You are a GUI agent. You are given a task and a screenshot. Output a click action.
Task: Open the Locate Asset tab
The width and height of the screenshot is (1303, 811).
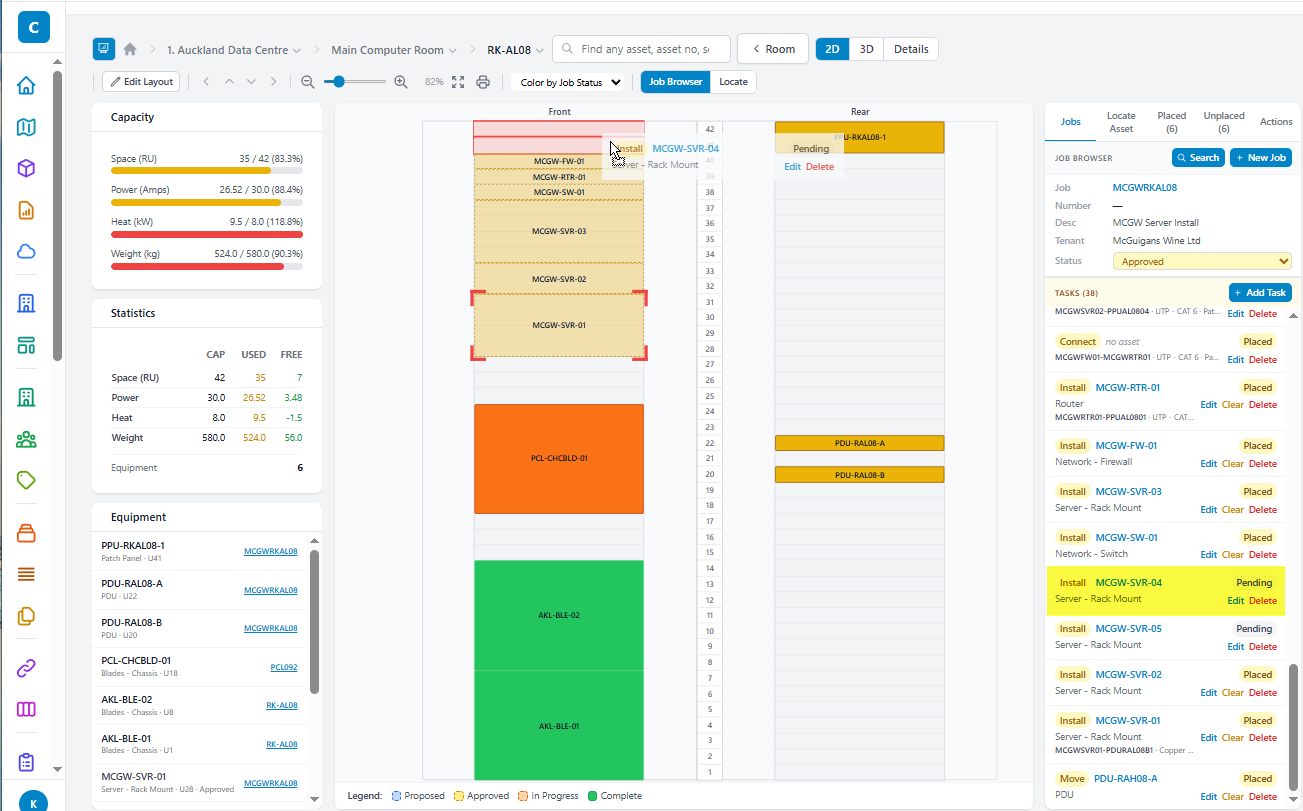1121,122
